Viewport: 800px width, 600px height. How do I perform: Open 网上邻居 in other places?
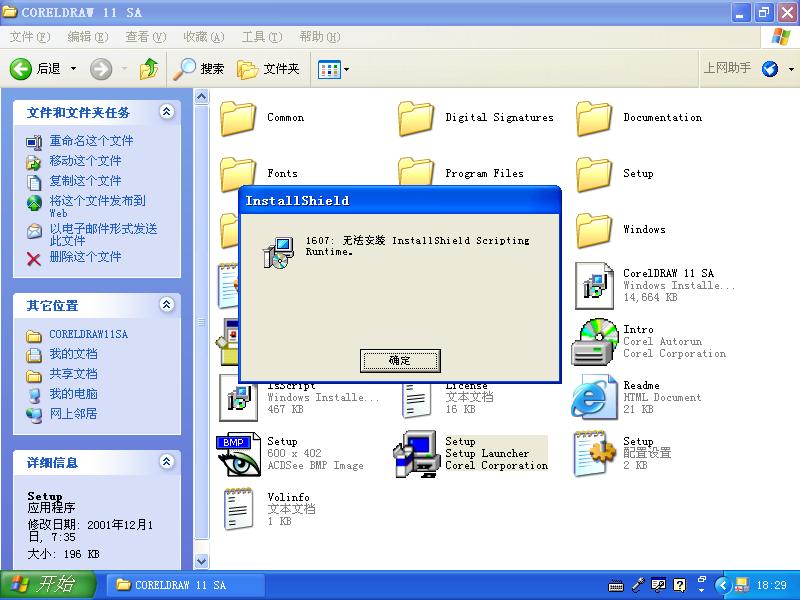[73, 413]
